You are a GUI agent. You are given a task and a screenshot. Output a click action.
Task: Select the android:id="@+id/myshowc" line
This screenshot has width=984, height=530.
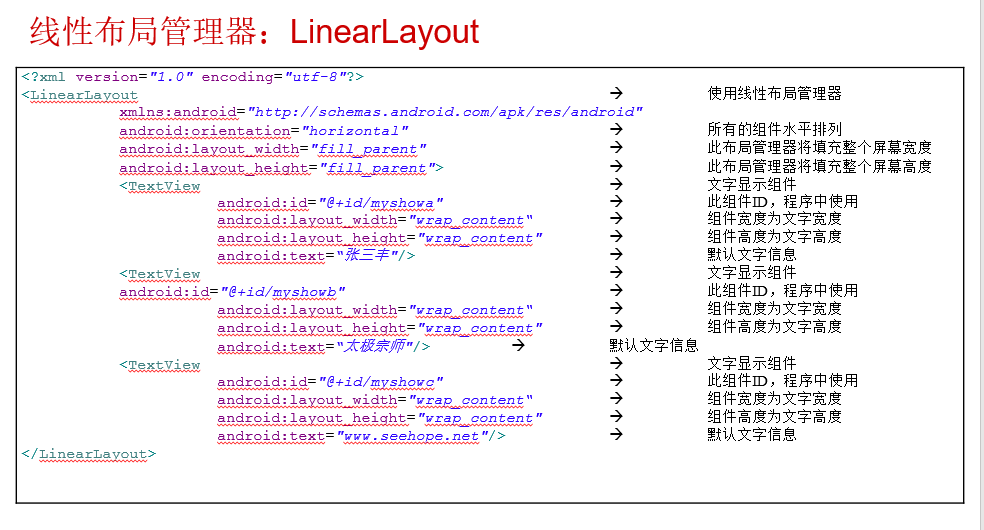click(330, 382)
